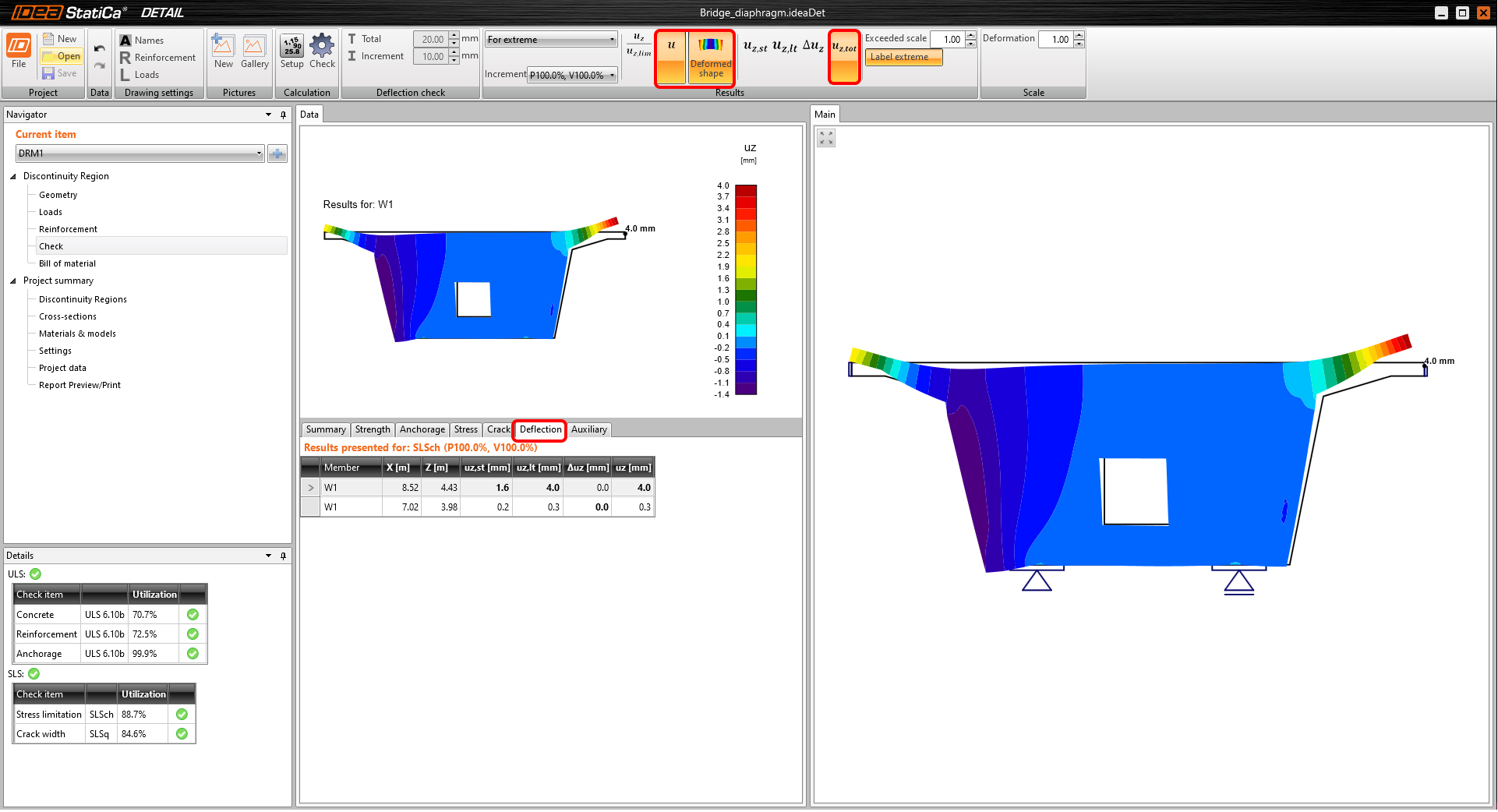Screen dimensions: 1498x812
Task: Switch to the Anchorage tab
Action: click(x=422, y=429)
